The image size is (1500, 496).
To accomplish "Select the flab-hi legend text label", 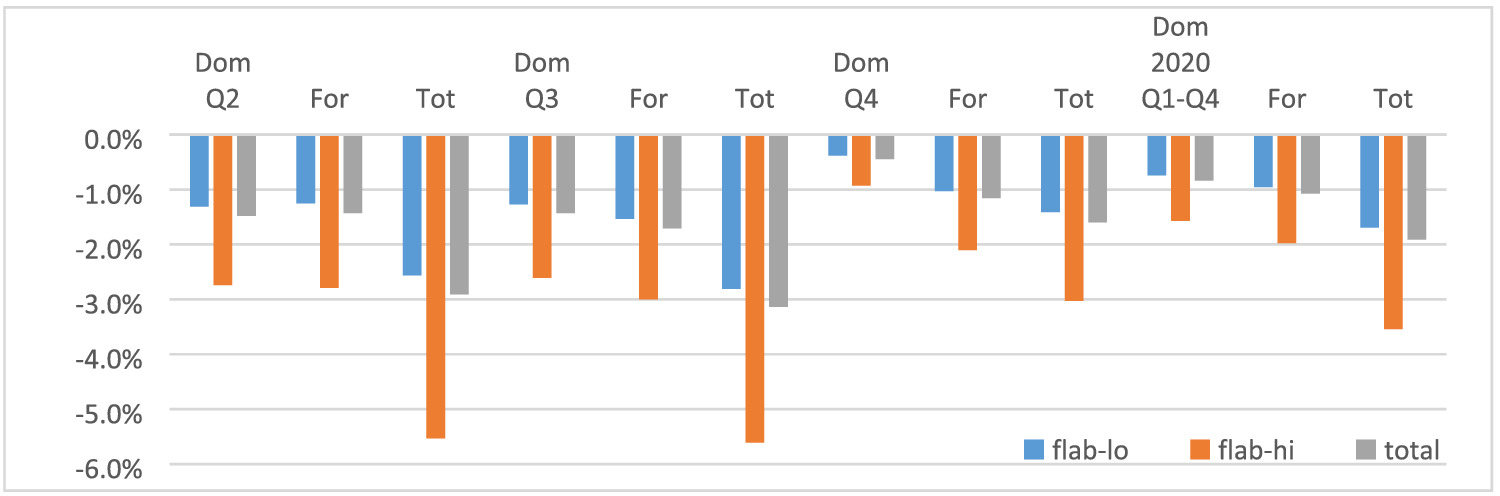I will 1257,450.
